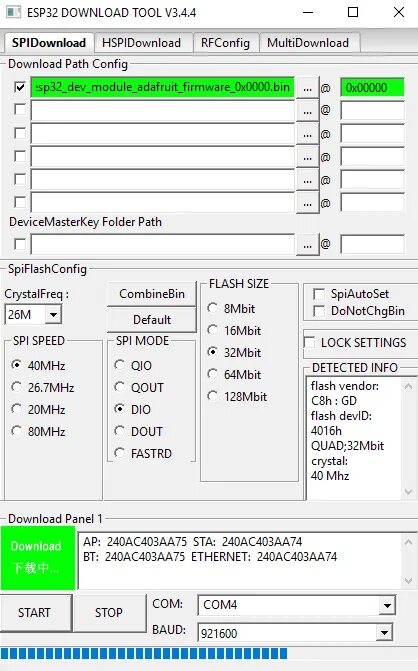Screen dimensions: 418x671
Task: Enable the SpiAutoSet checkbox
Action: coord(319,294)
